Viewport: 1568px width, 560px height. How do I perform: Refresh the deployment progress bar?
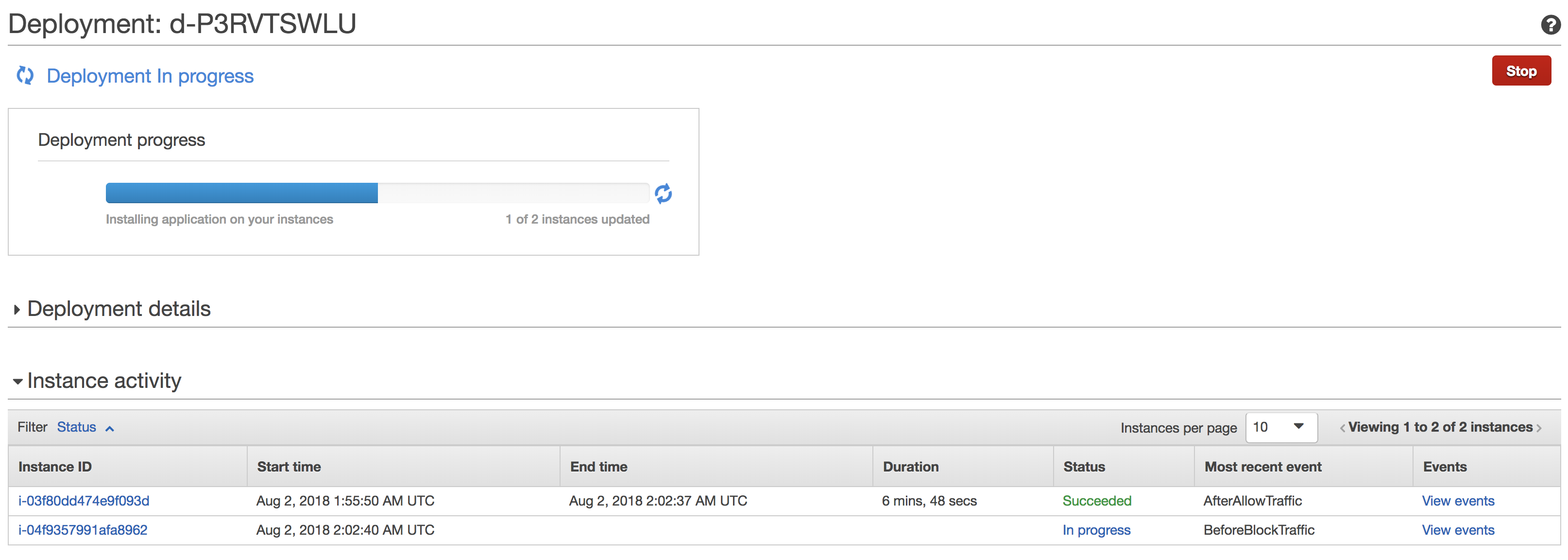[x=663, y=194]
